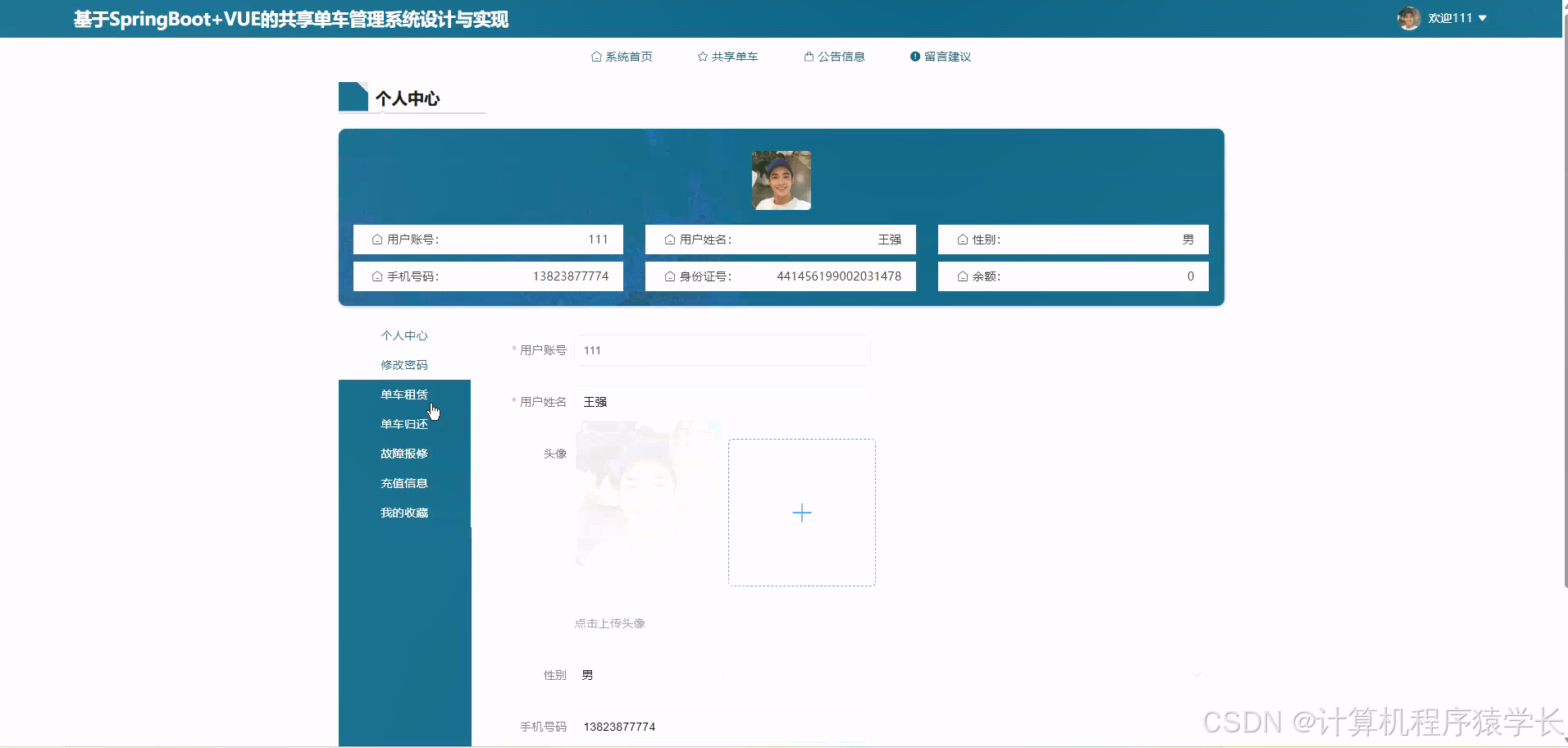Click the plus icon in the avatar upload box
Image resolution: width=1568 pixels, height=748 pixels.
[x=802, y=512]
